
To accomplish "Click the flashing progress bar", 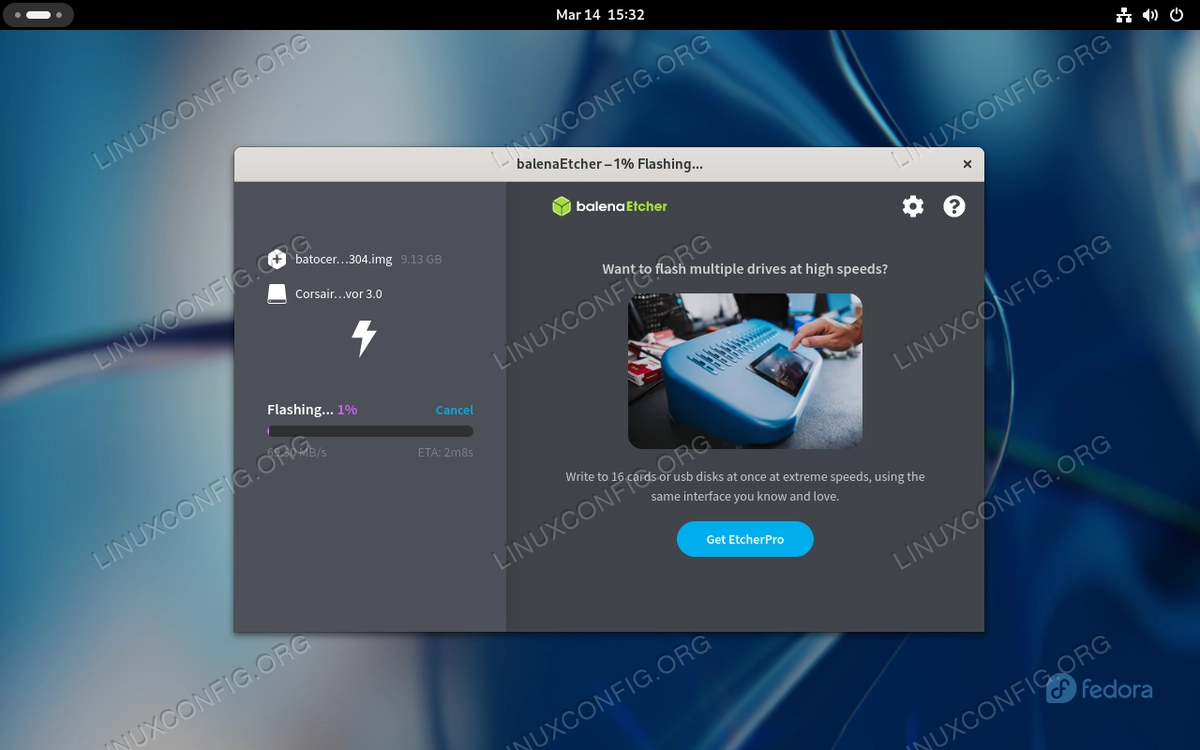I will click(x=370, y=431).
